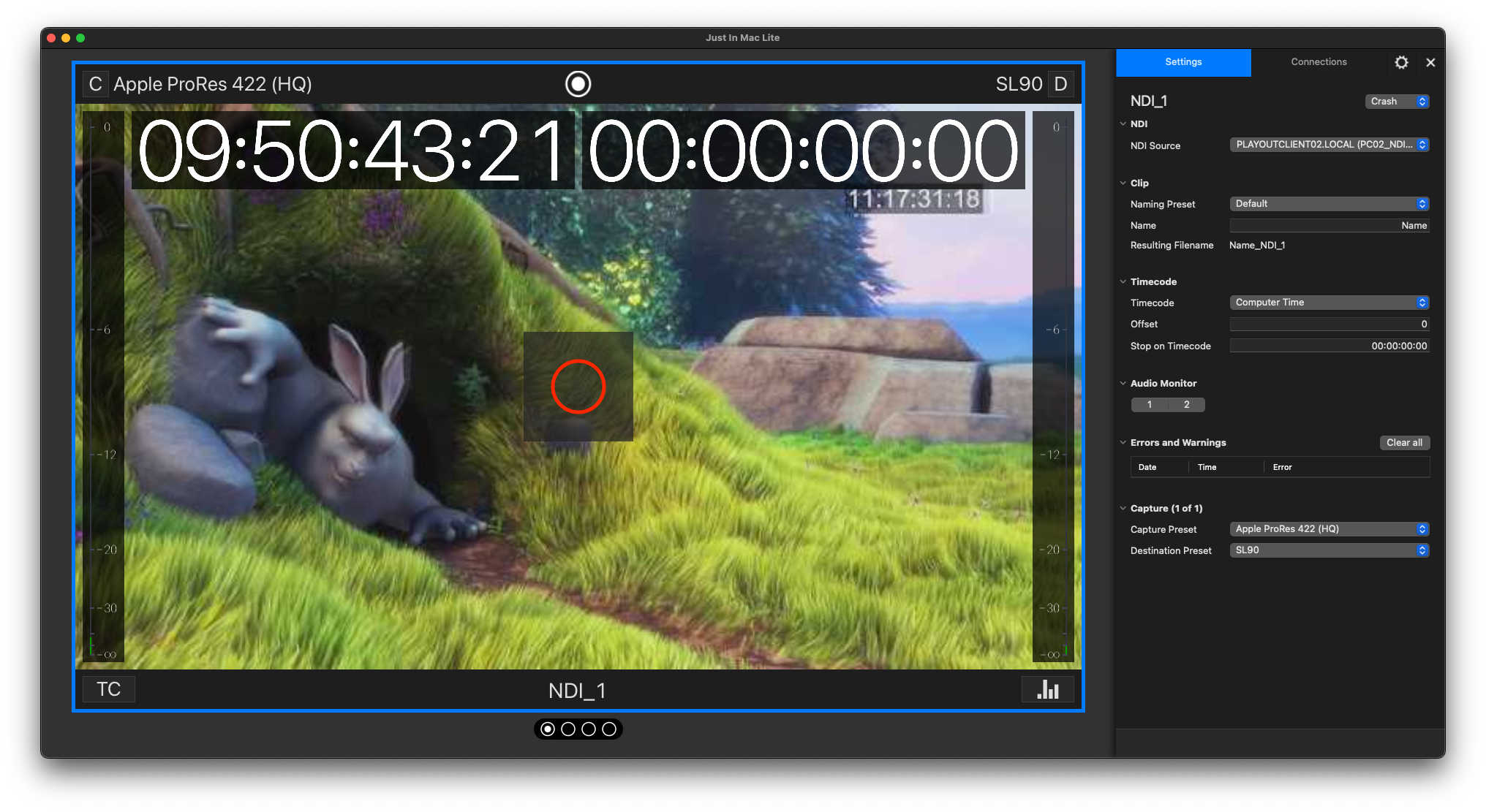Click the timecode Offset field

point(1330,325)
